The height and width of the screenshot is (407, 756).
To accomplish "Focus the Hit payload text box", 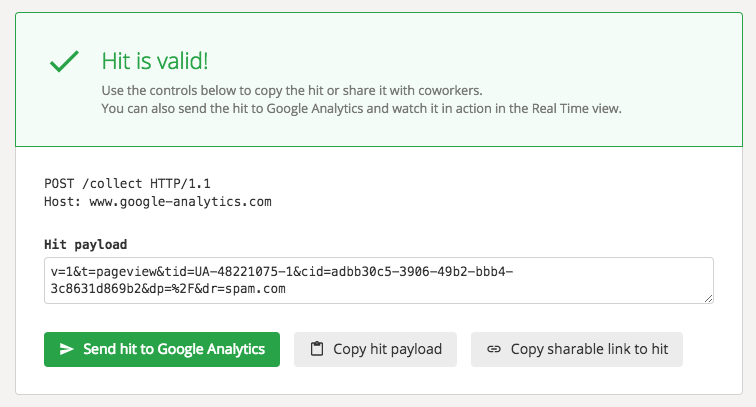I will click(379, 280).
